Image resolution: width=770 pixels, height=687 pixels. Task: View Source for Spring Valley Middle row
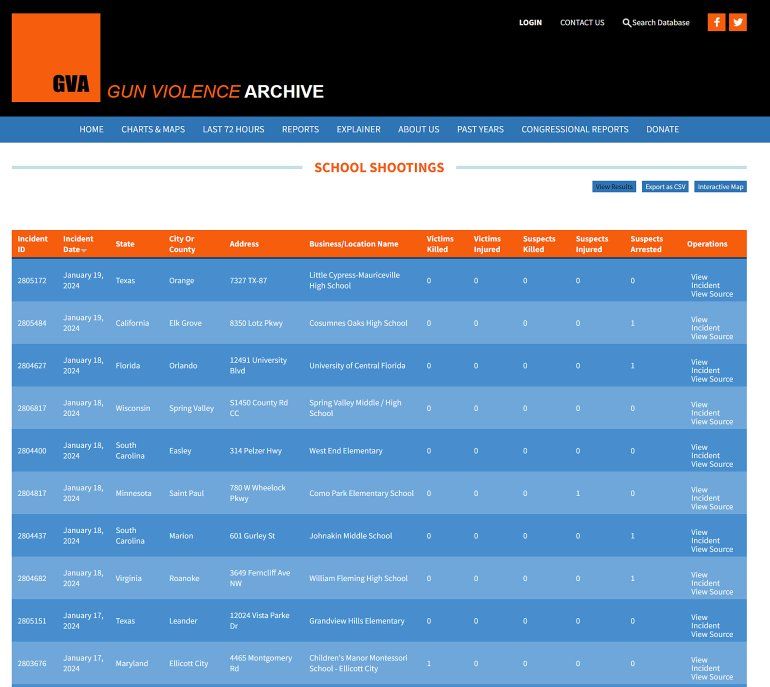[x=712, y=422]
